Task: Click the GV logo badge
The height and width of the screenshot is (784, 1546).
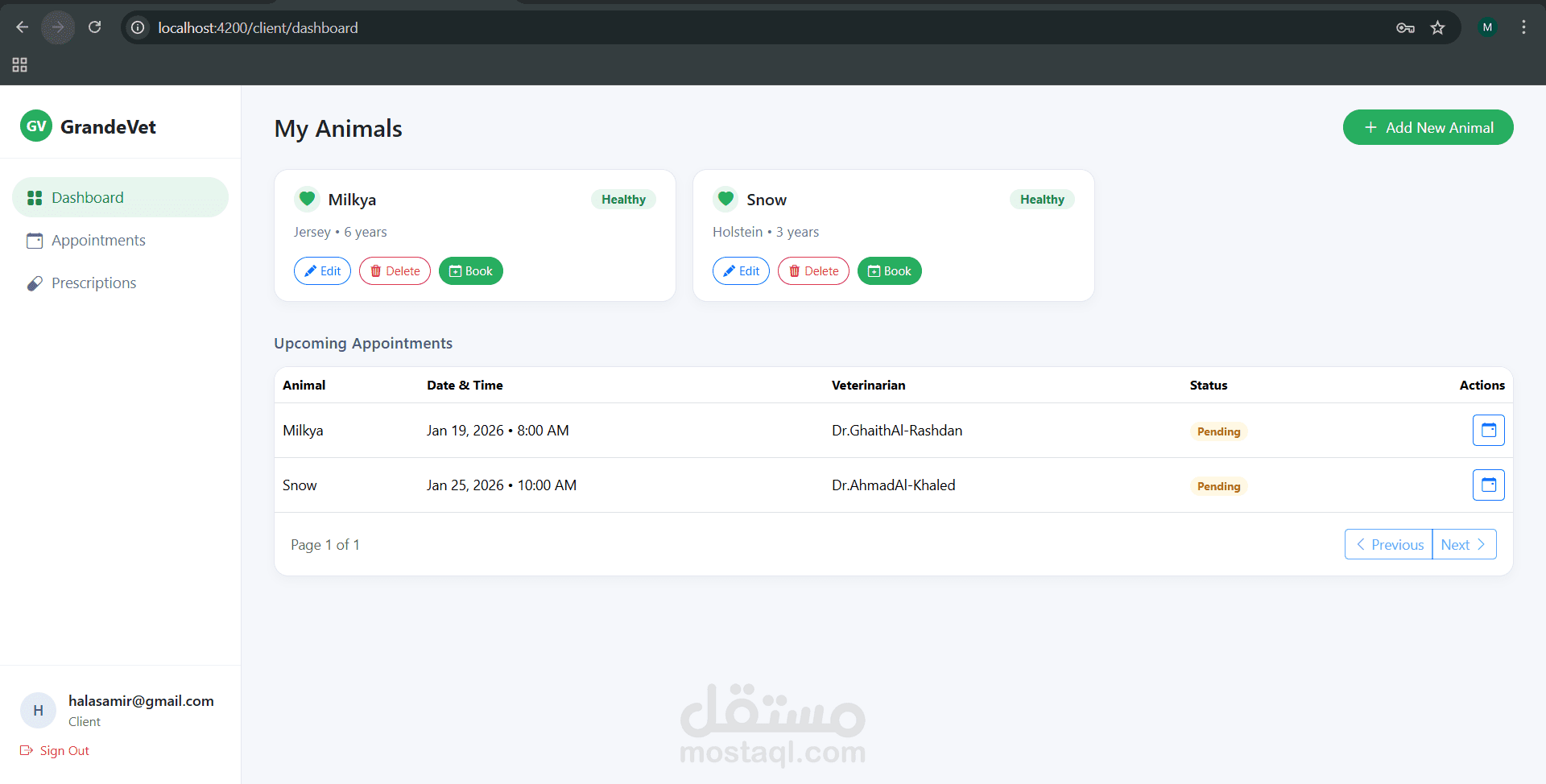Action: click(36, 126)
